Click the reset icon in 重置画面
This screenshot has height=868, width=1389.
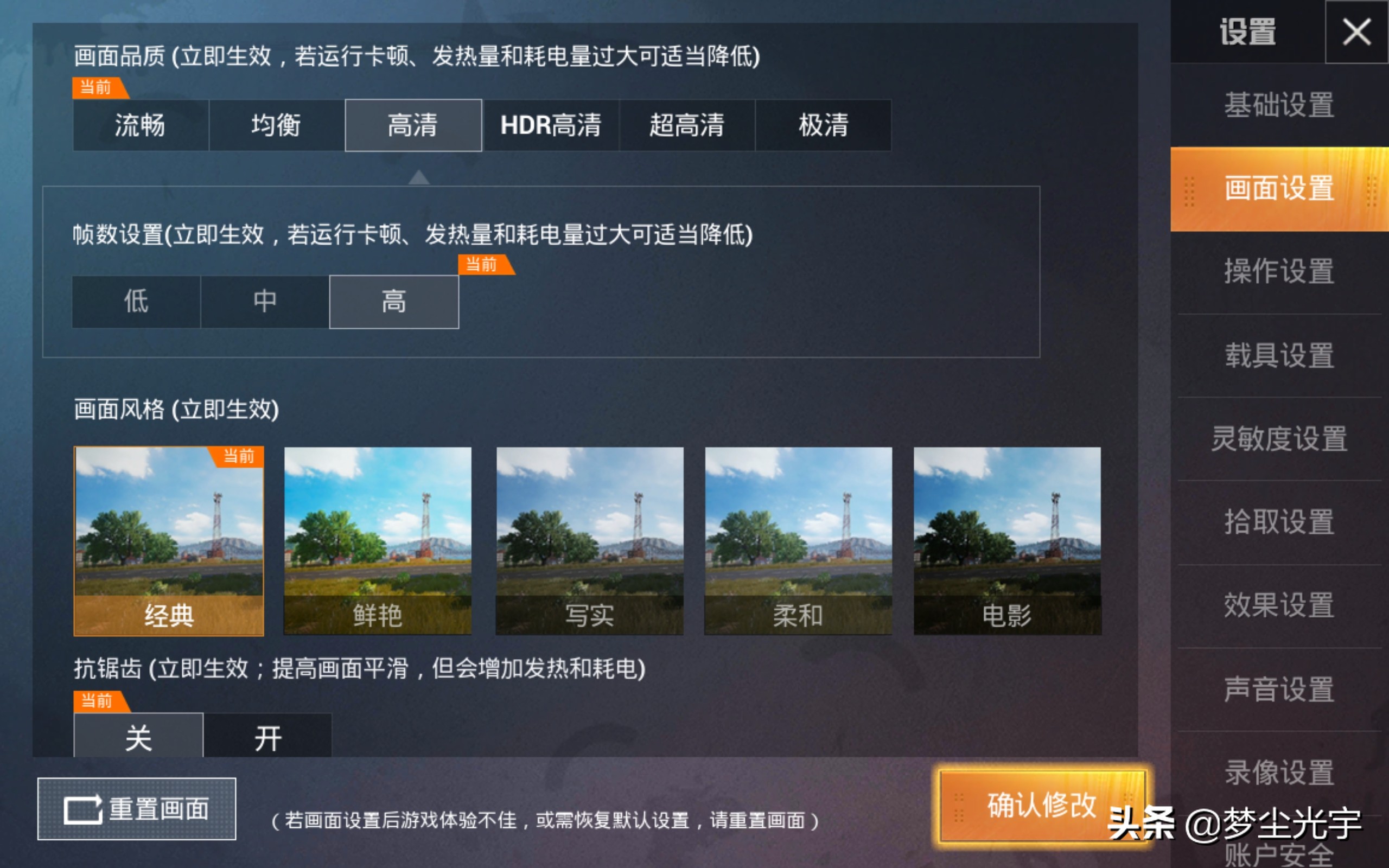pos(83,809)
